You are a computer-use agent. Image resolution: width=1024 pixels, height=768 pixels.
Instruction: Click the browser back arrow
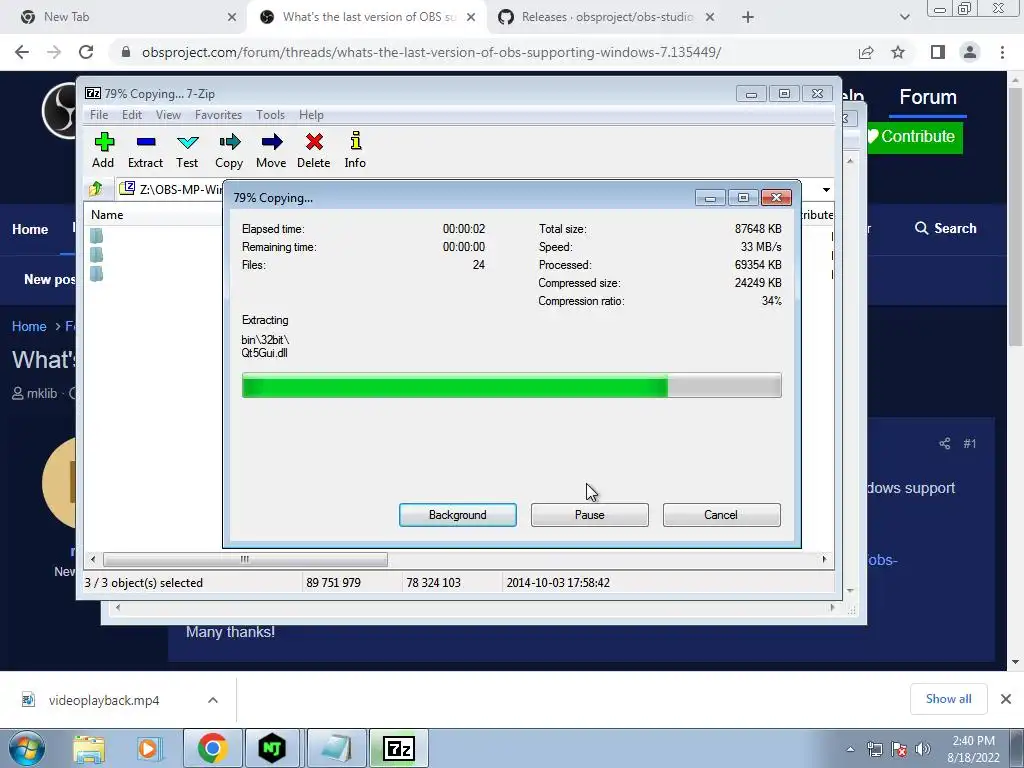point(22,52)
